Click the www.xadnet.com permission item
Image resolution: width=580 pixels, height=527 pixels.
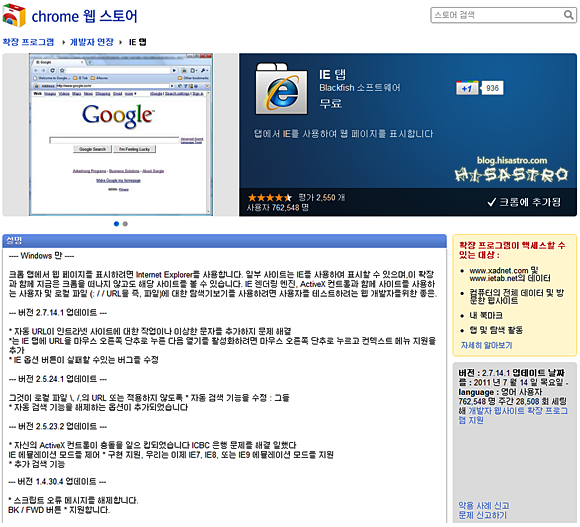pos(510,274)
